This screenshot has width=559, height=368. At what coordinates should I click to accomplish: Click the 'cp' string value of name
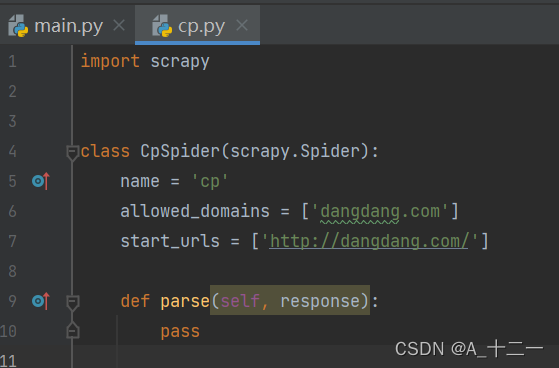(x=210, y=181)
